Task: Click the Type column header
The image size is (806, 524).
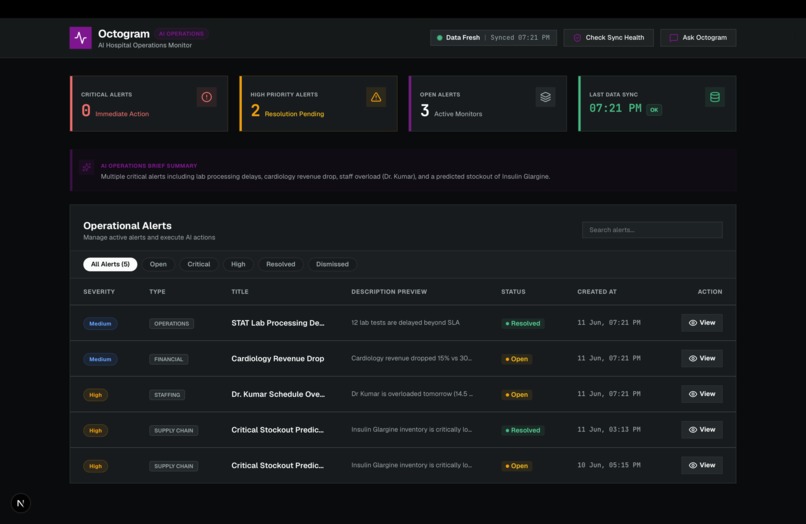Action: point(157,292)
